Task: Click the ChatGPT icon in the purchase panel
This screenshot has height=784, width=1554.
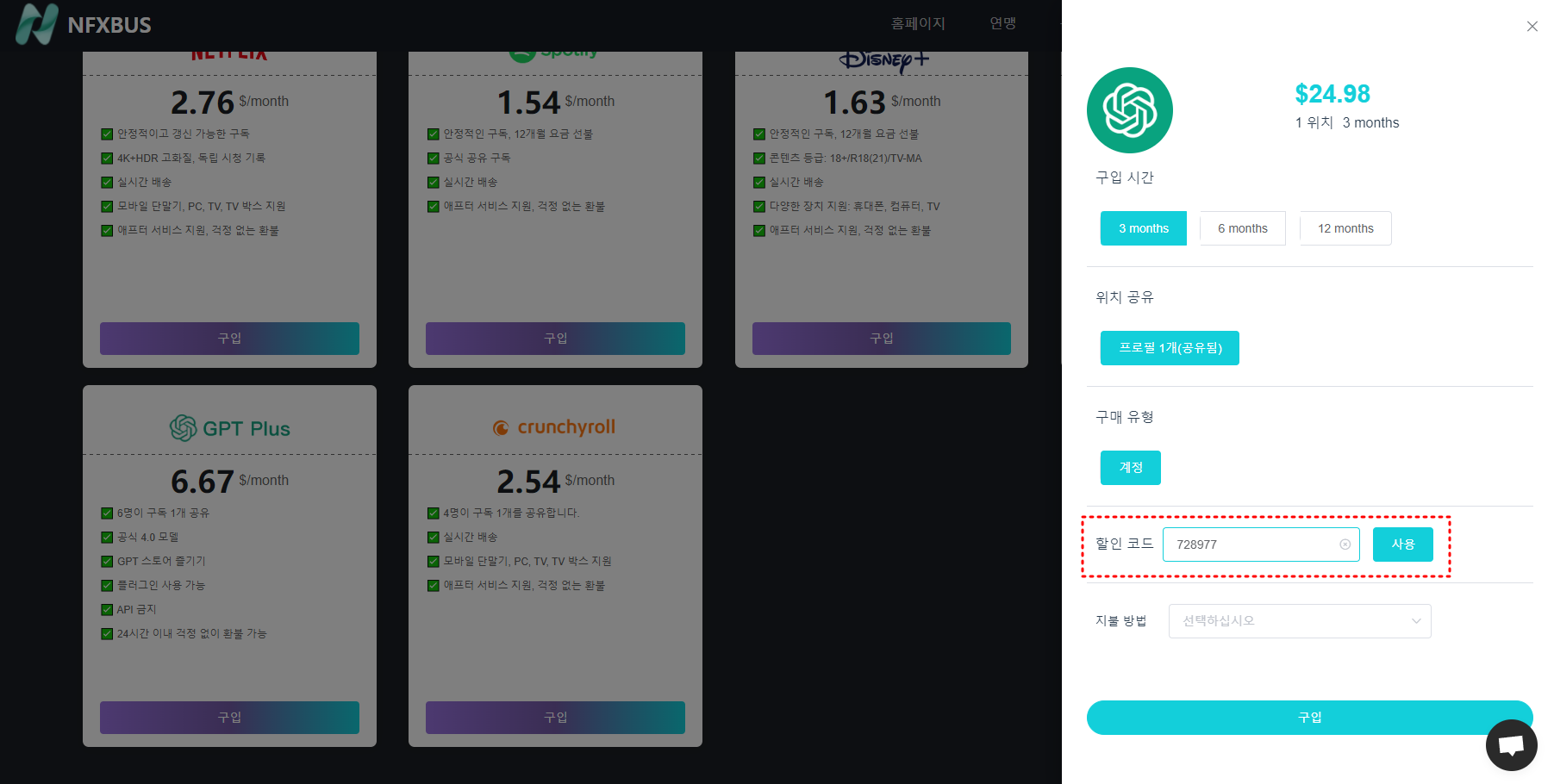Action: pos(1130,110)
